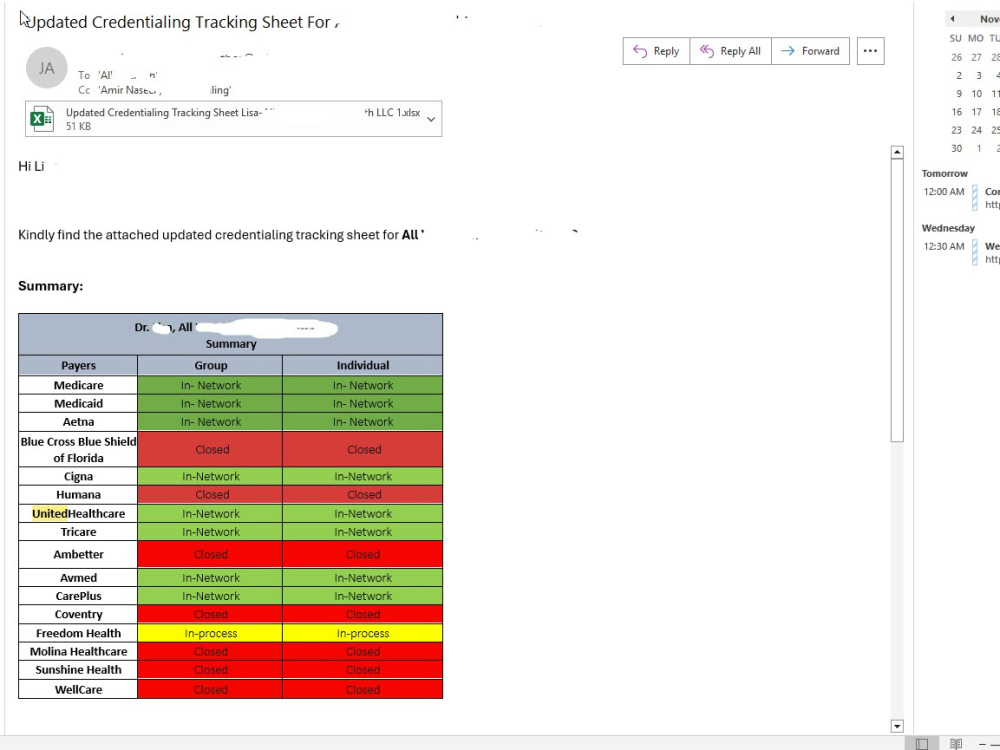1000x750 pixels.
Task: Click the Wednesday agenda heading
Action: pos(948,228)
